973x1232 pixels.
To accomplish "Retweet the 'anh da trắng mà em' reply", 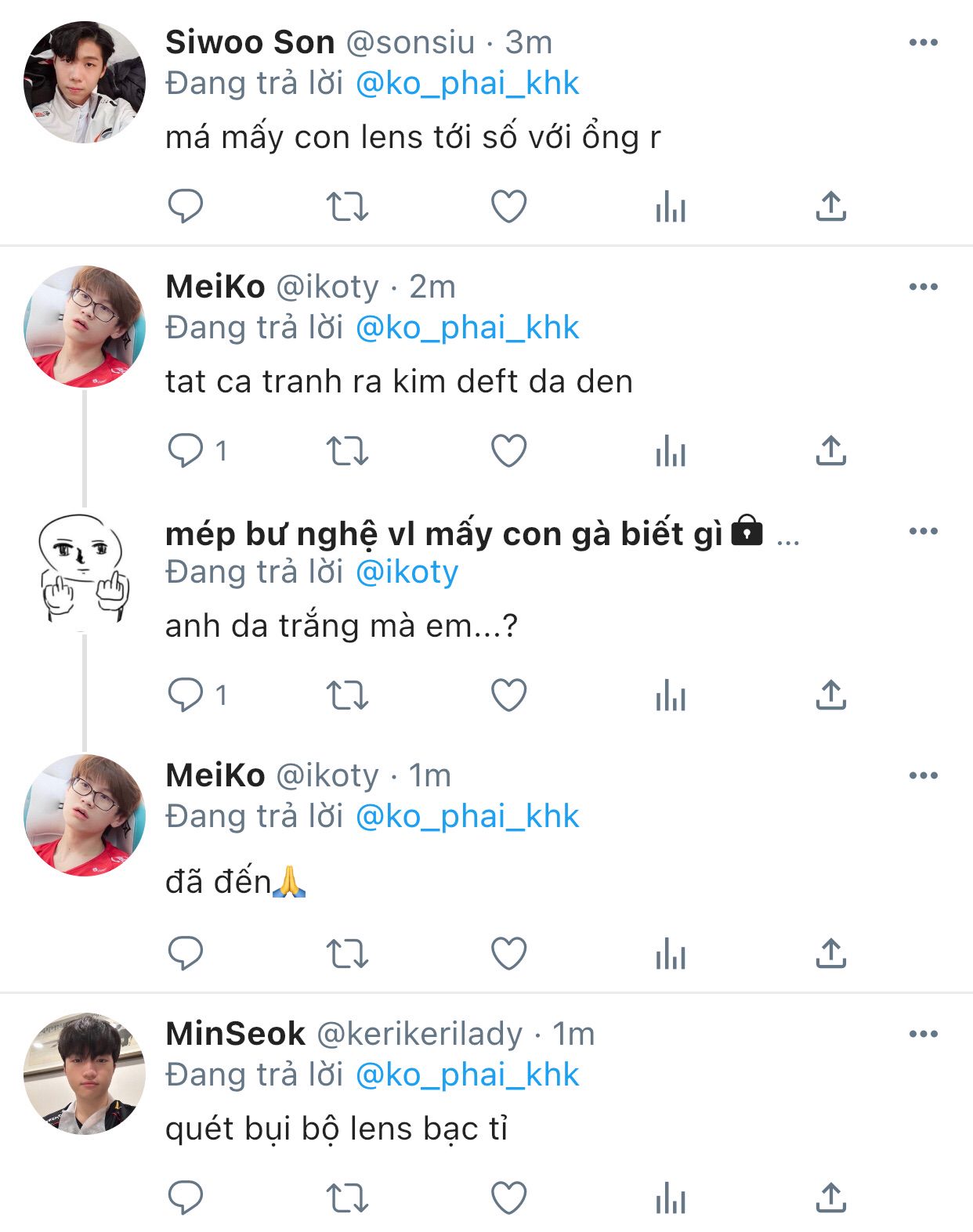I will [x=346, y=695].
